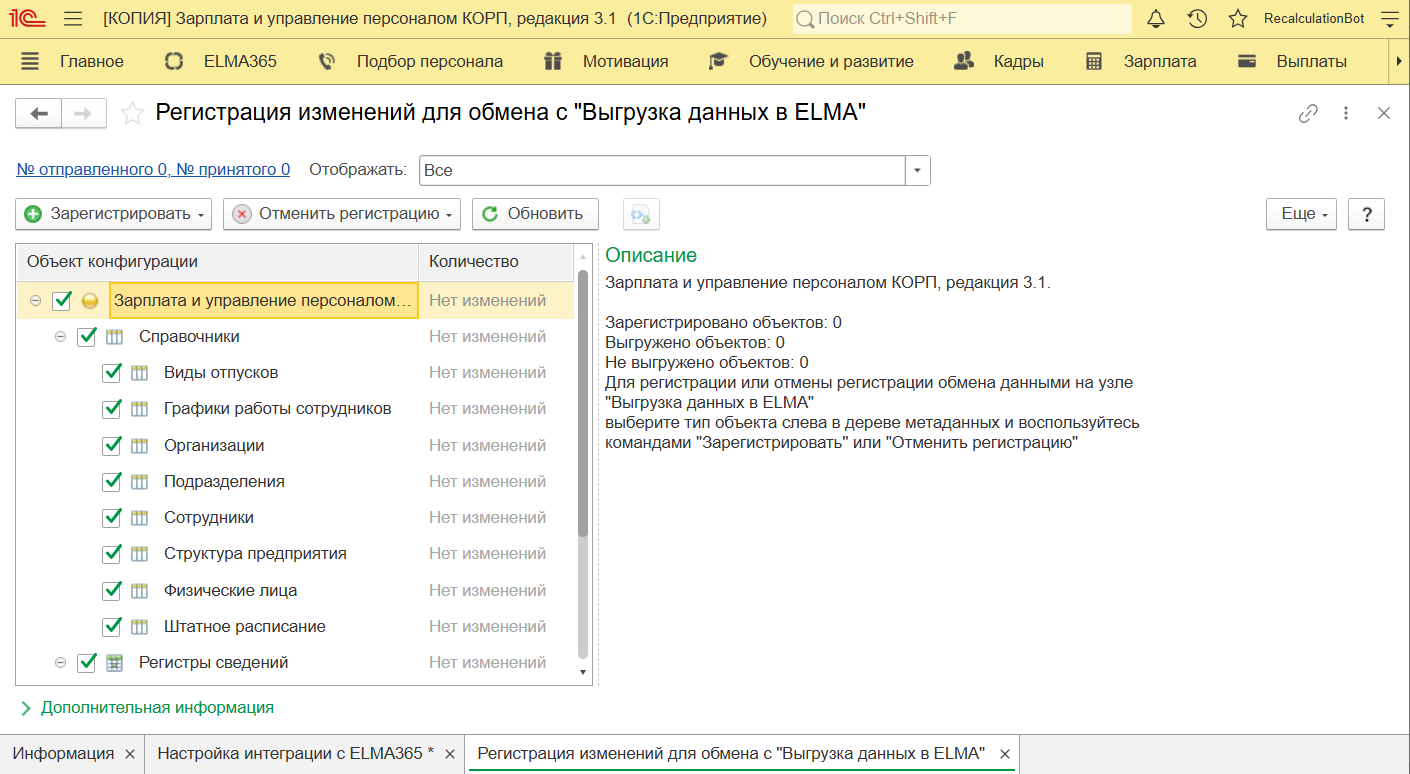Viewport: 1410px width, 774px height.
Task: Switch to Настройка интеграции с ELMA365 tab
Action: 295,753
